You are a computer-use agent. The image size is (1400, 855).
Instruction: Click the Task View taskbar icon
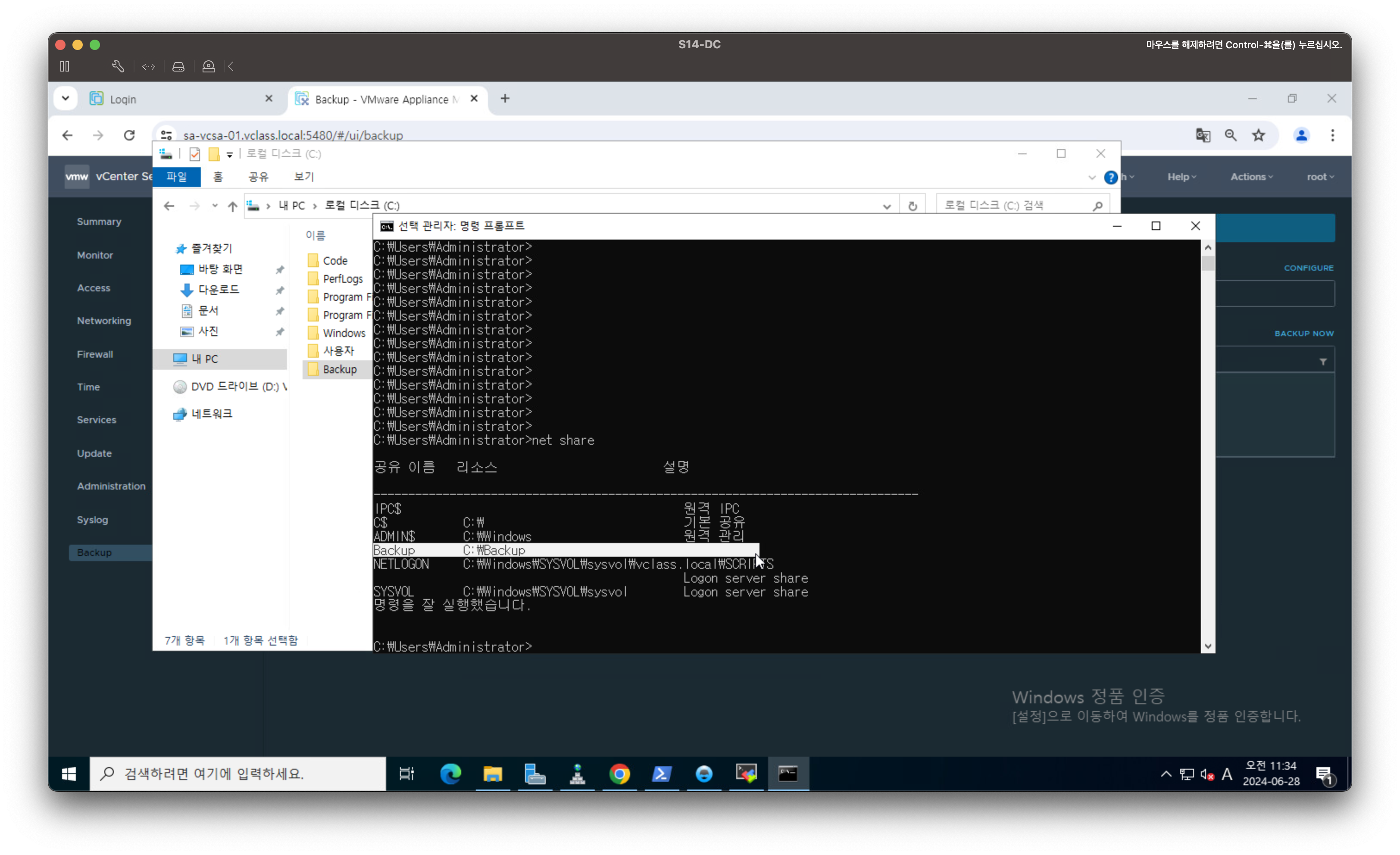pos(407,774)
